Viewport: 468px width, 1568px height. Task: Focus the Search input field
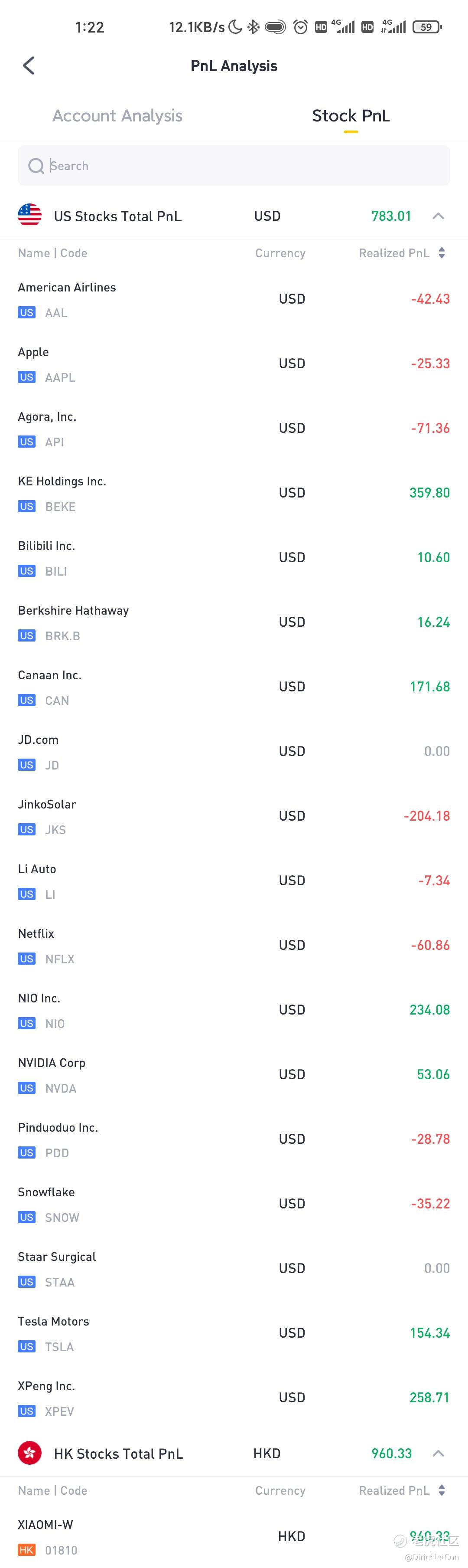coord(234,166)
